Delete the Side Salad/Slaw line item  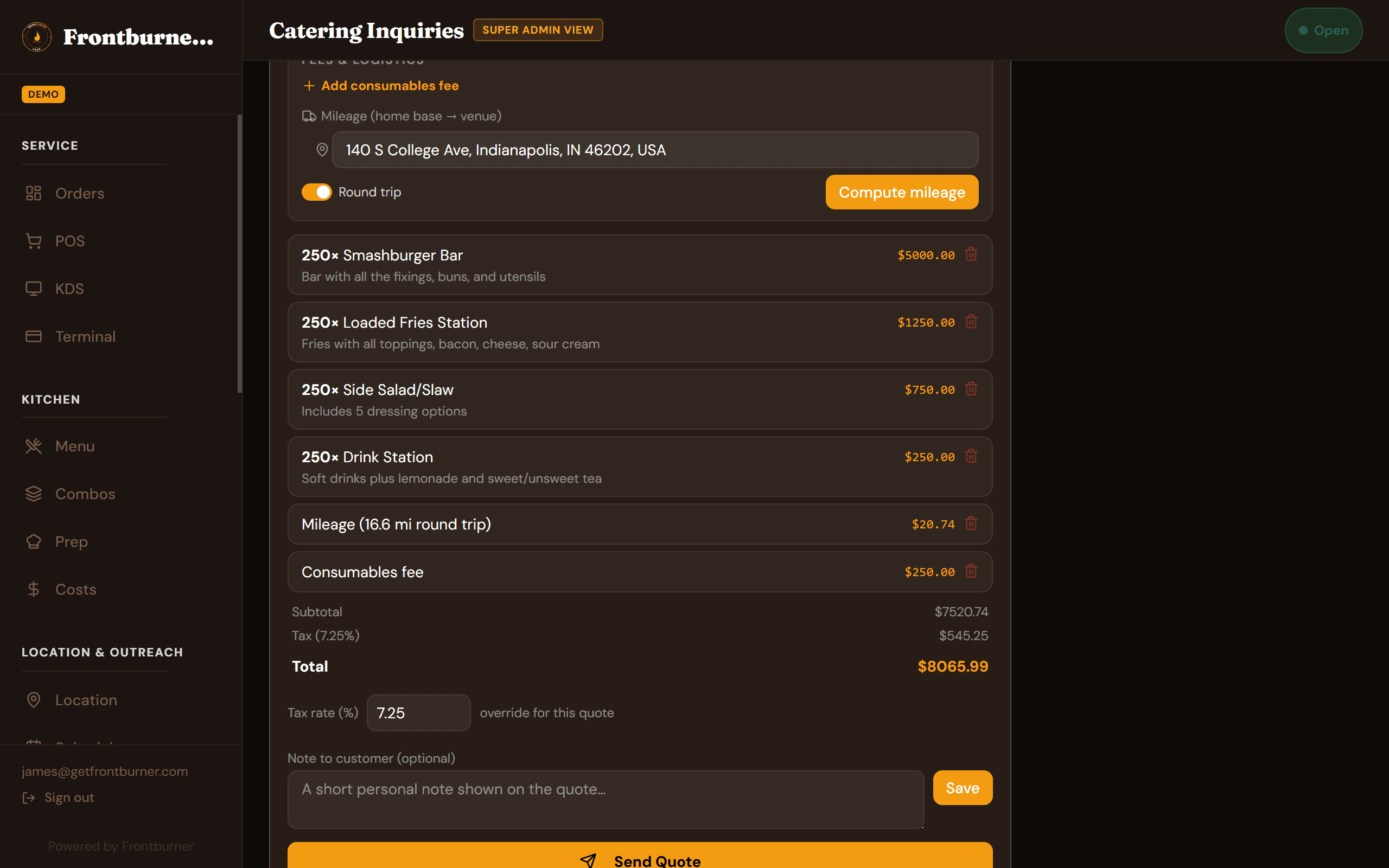971,388
